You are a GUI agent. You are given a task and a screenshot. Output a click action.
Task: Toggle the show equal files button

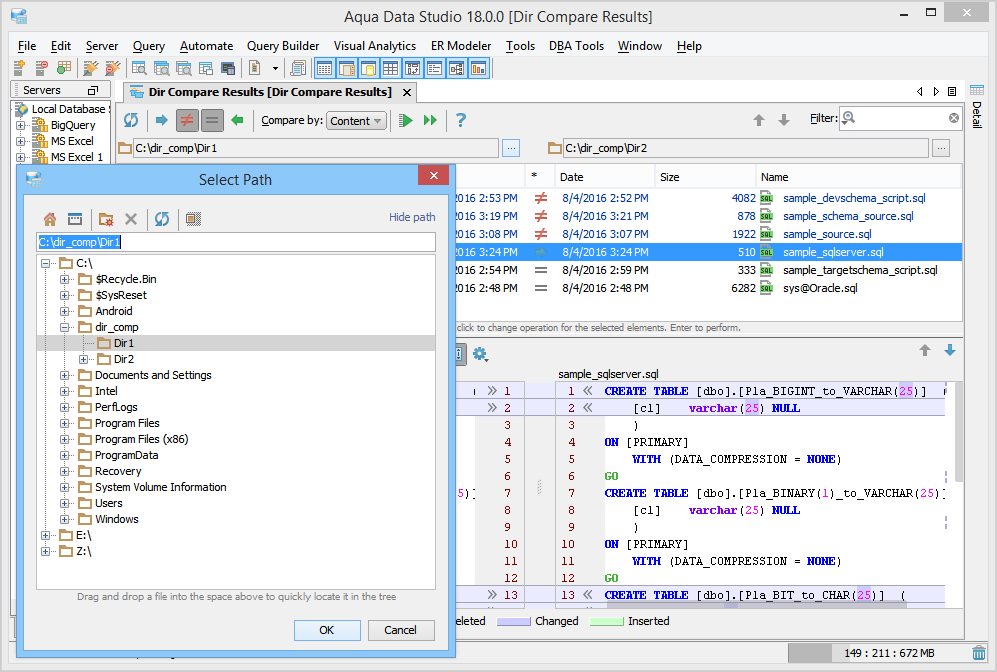211,120
